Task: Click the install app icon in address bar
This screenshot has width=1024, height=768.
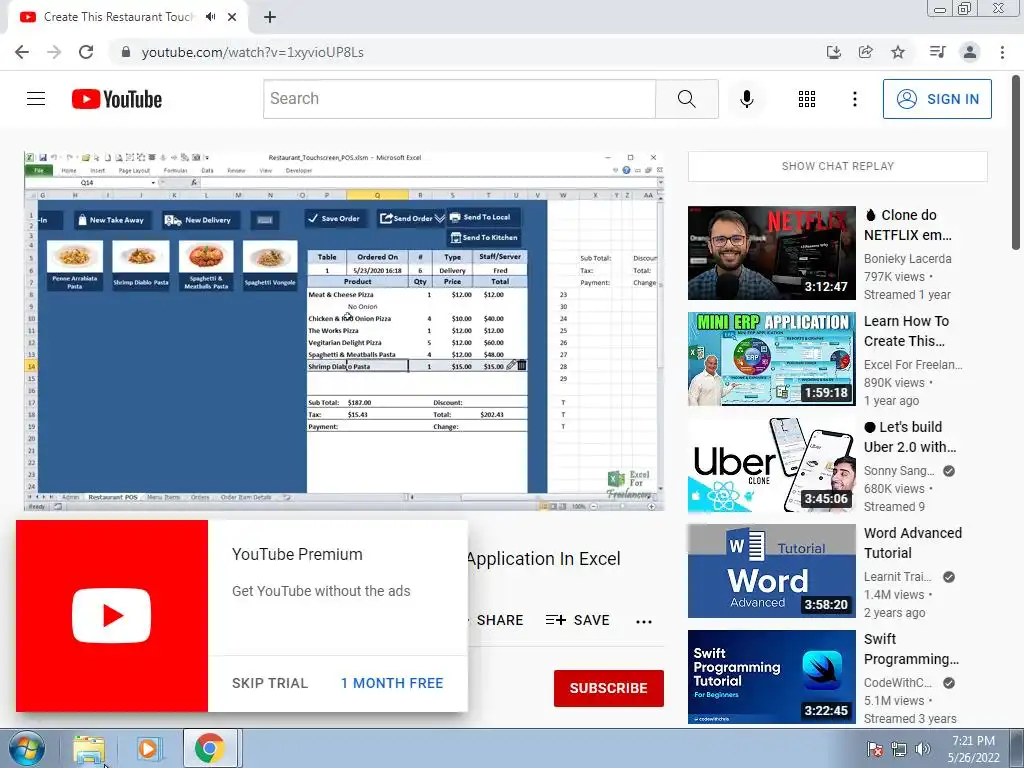Action: 833,52
